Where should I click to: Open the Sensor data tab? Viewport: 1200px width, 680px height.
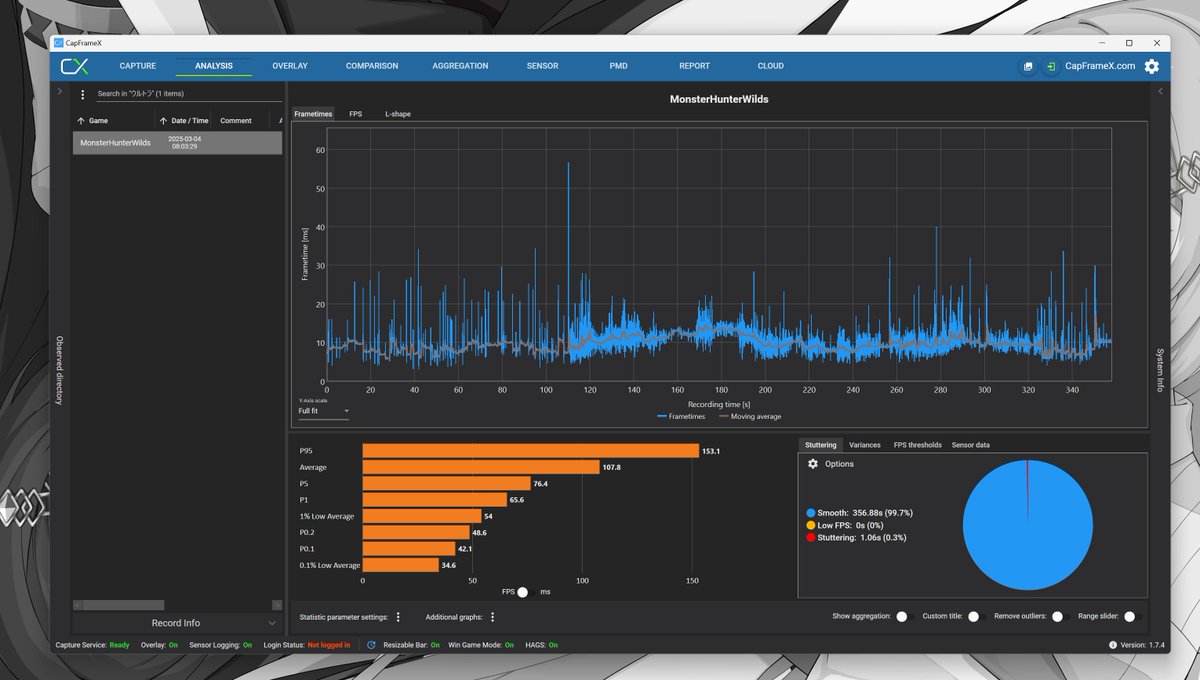coord(971,445)
